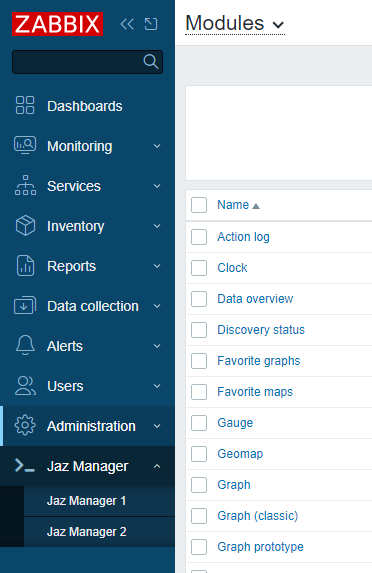Expand the Monitoring menu chevron
The height and width of the screenshot is (573, 372).
(x=157, y=146)
